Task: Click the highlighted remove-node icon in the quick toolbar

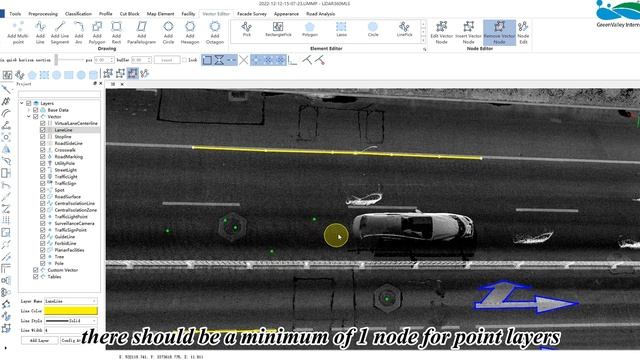Action: [132, 73]
